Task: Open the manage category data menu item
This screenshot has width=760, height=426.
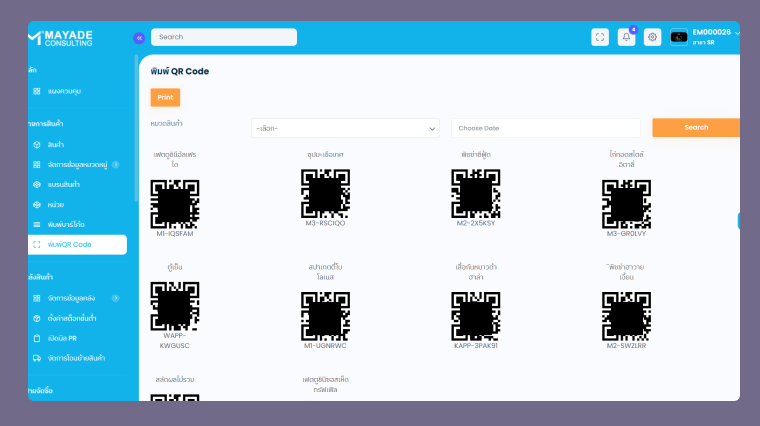Action: pos(78,165)
